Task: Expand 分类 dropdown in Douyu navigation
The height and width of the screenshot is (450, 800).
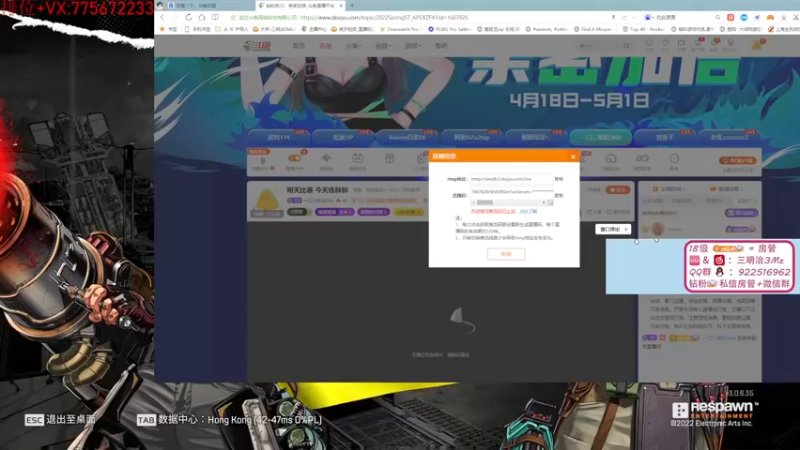Action: 353,46
